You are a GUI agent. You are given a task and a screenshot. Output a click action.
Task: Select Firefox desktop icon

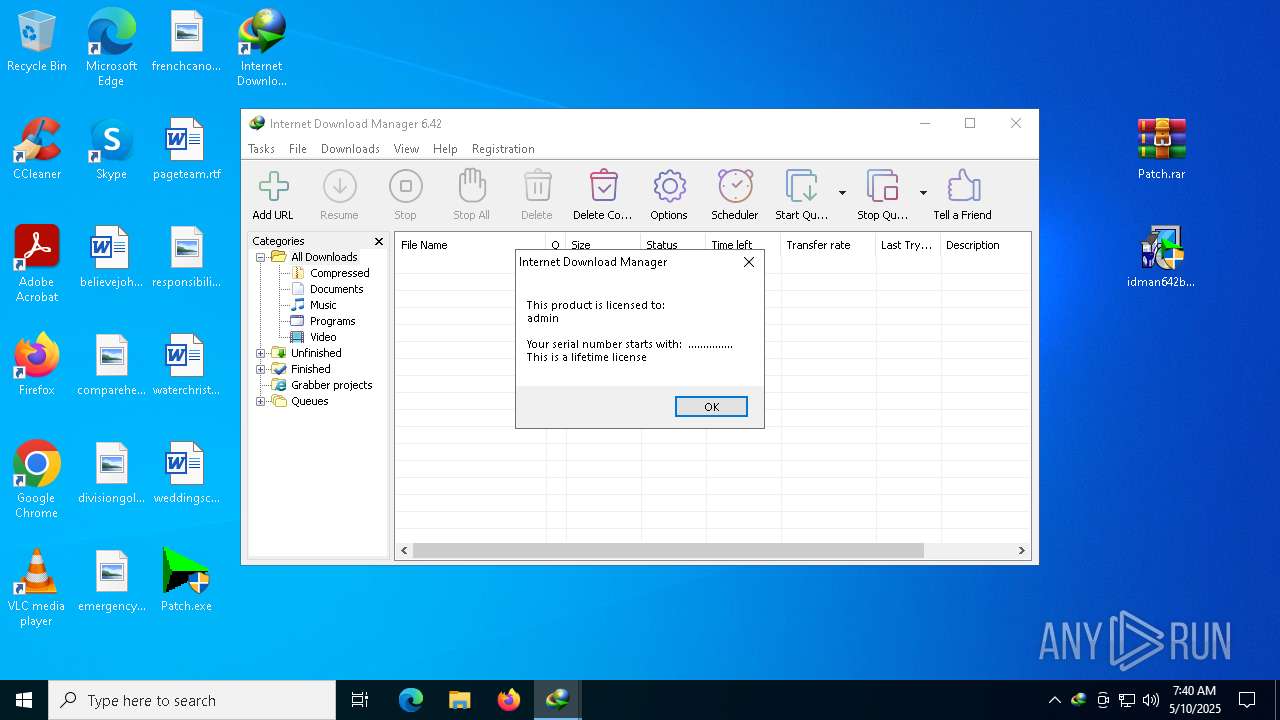coord(37,365)
